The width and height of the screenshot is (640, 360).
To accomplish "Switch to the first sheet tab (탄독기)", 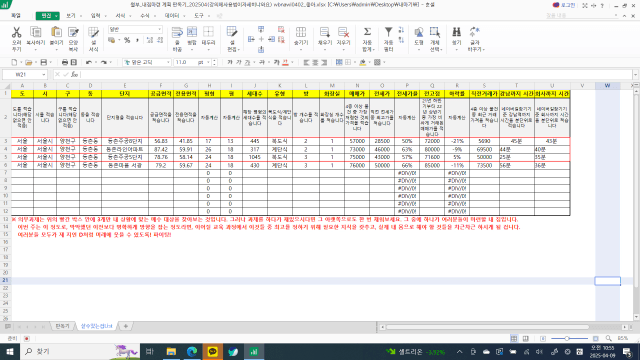I will [x=62, y=326].
